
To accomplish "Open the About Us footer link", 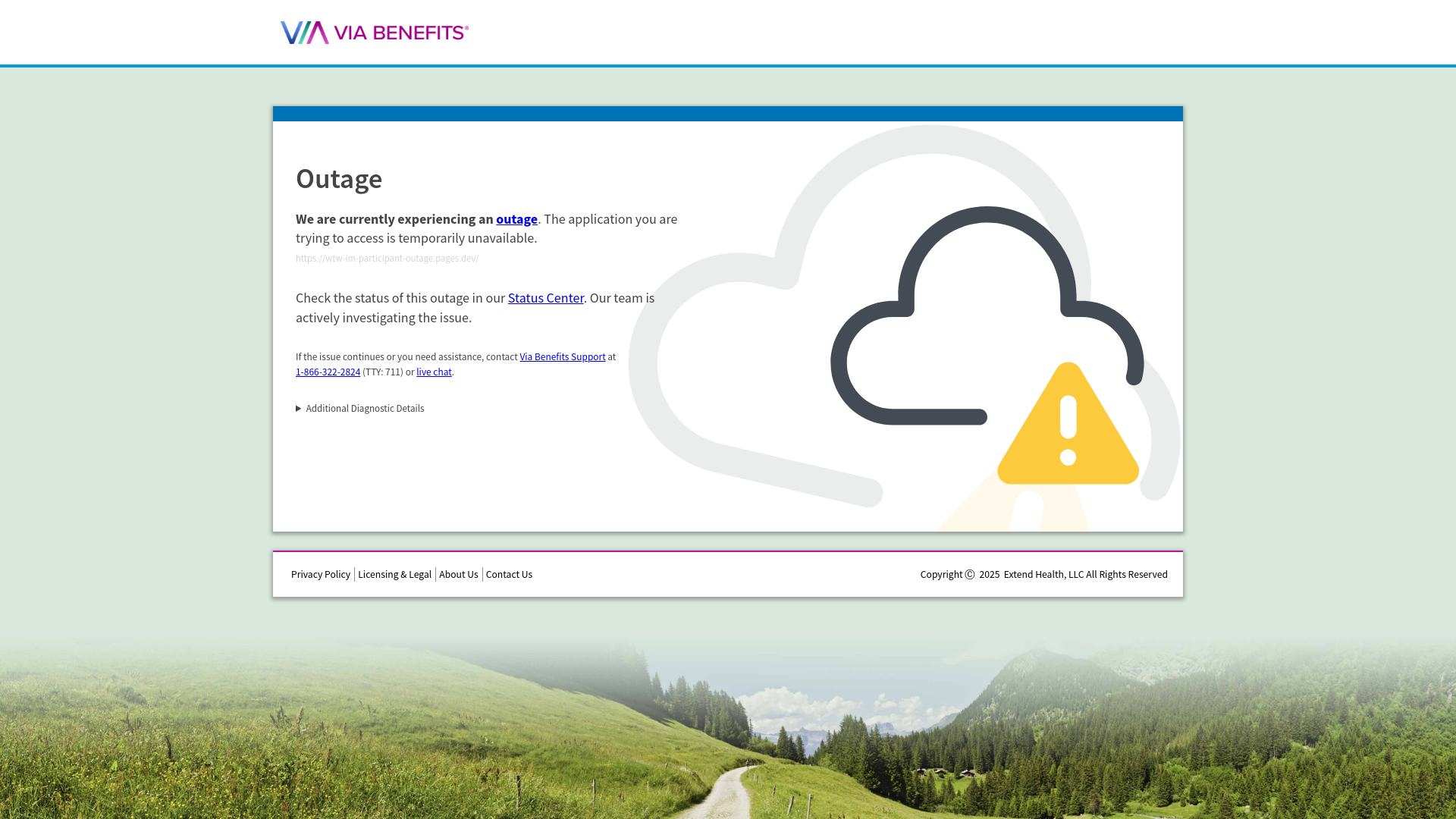I will click(459, 575).
